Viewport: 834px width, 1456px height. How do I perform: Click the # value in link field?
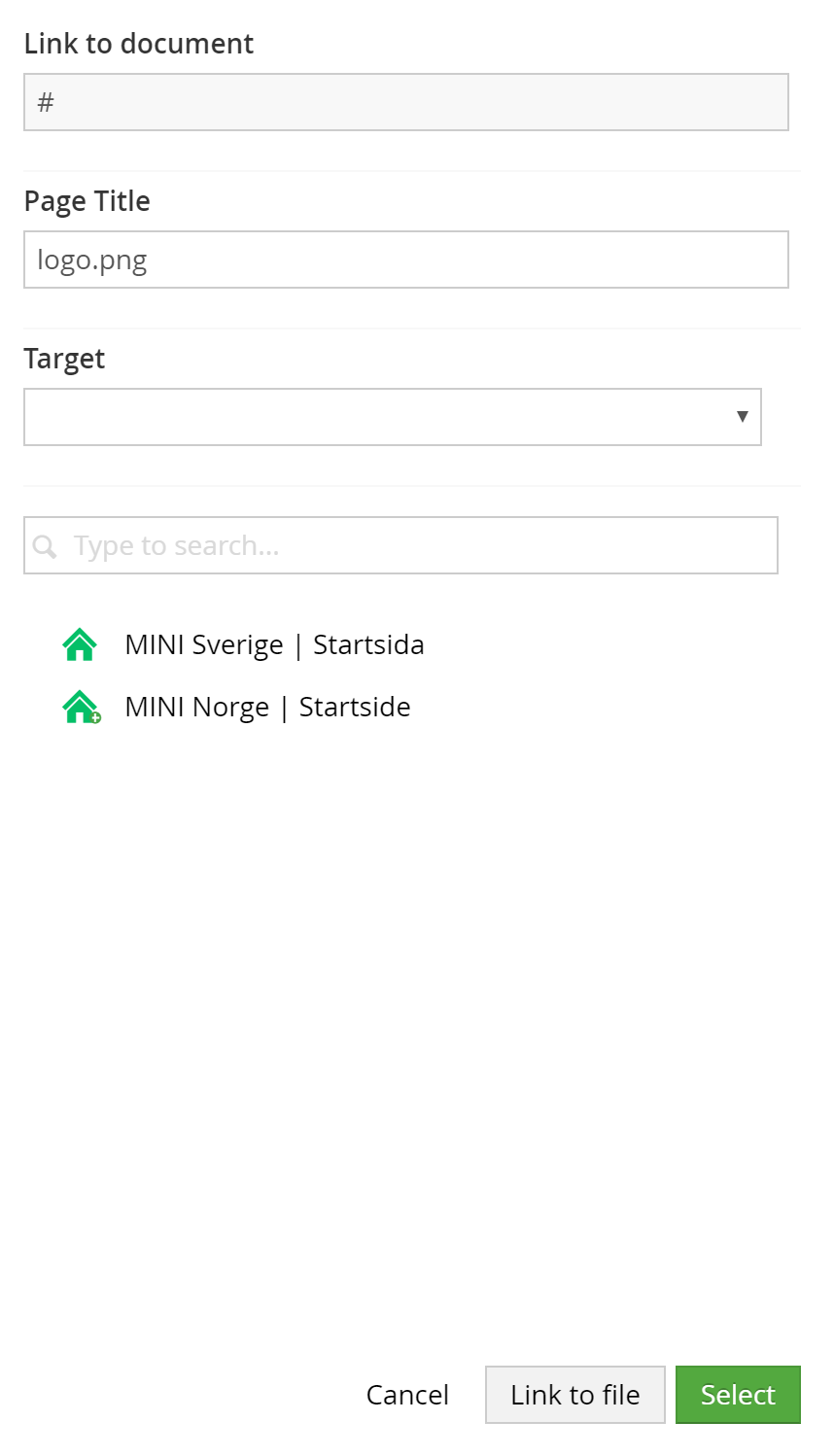click(x=46, y=102)
